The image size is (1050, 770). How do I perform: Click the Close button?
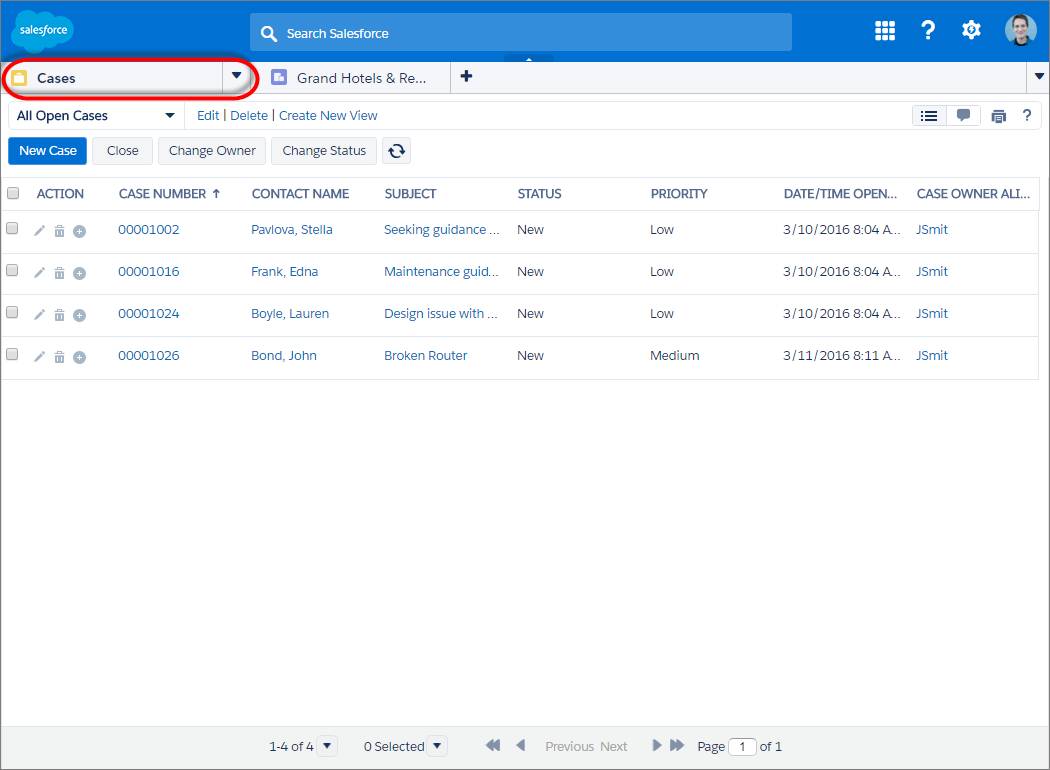(x=123, y=151)
